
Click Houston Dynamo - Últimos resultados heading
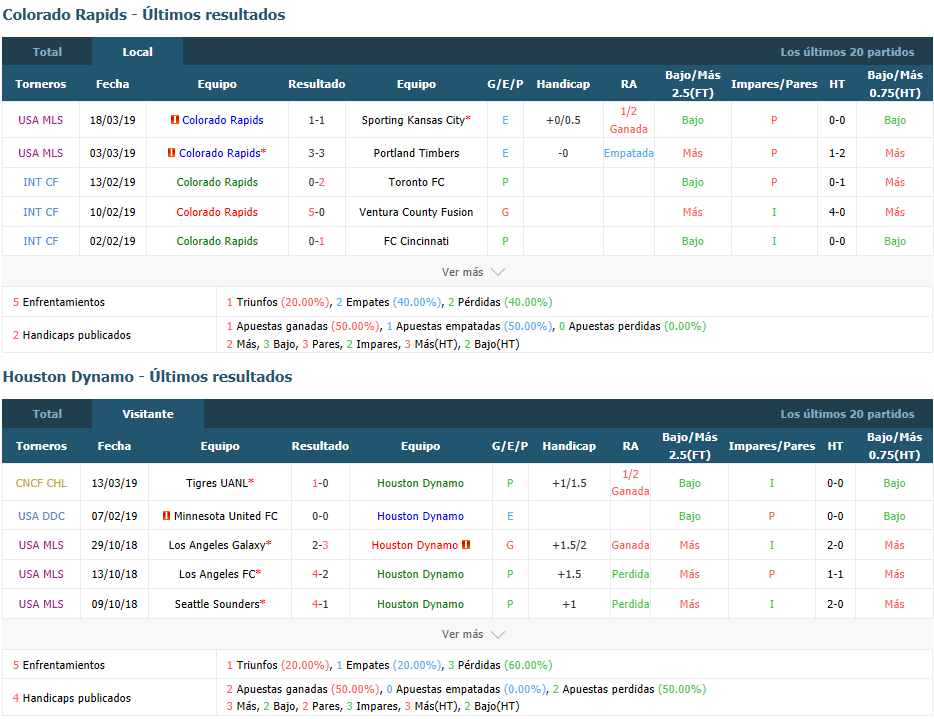[148, 377]
